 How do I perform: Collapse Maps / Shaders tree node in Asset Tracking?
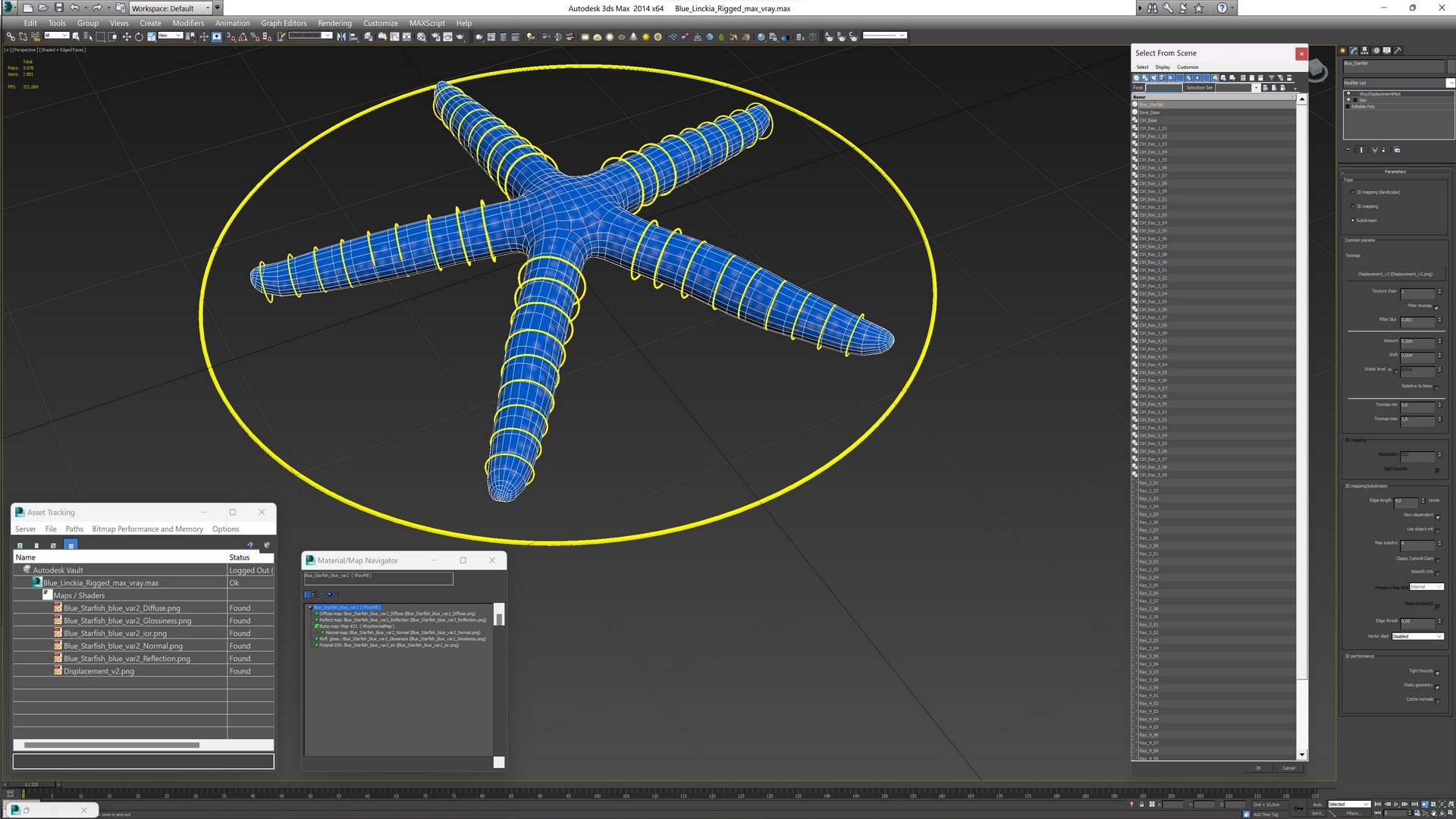[x=48, y=595]
